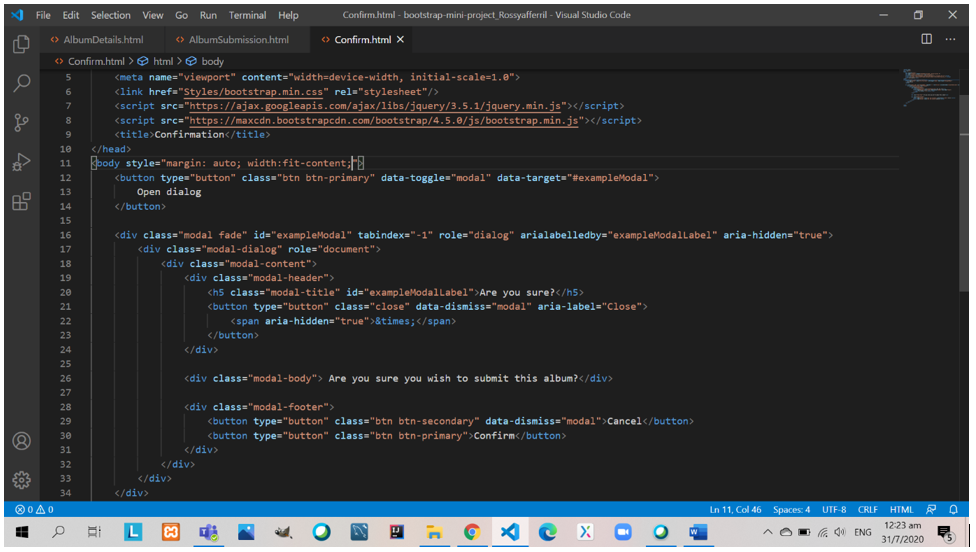The width and height of the screenshot is (976, 552).
Task: Open the Windows Action Center notifications
Action: point(946,533)
